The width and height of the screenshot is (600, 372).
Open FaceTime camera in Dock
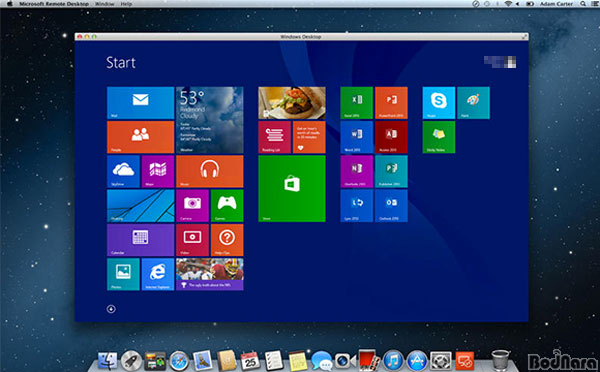(345, 361)
